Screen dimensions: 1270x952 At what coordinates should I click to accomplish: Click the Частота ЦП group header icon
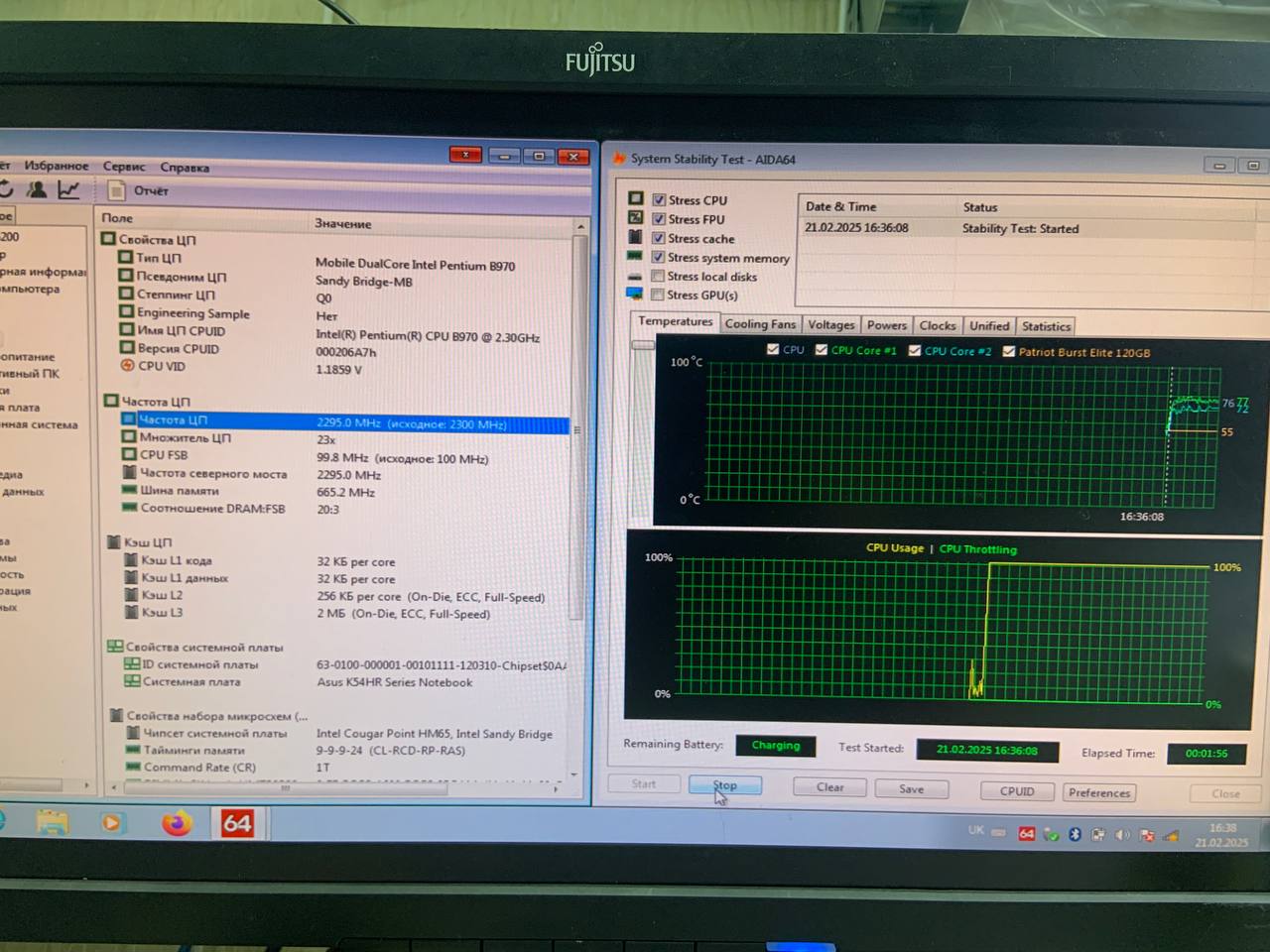111,401
